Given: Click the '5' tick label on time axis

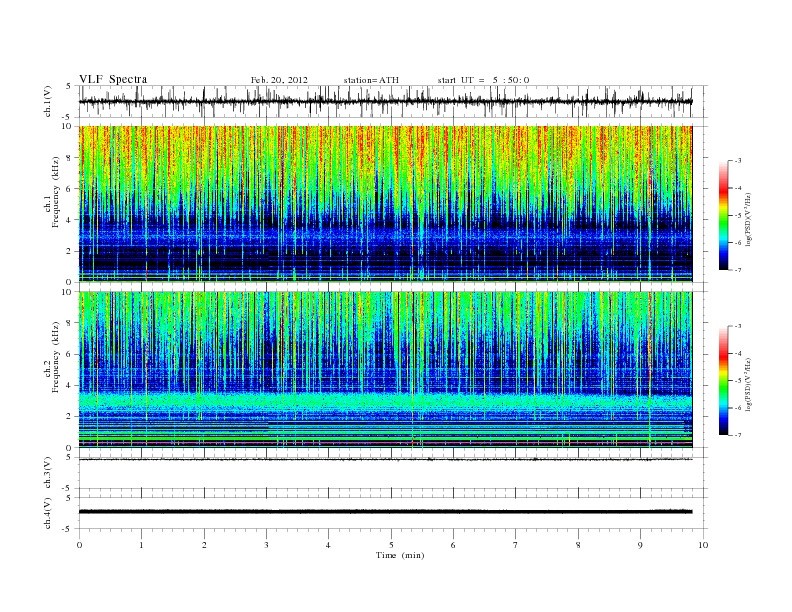Looking at the screenshot, I should (391, 545).
